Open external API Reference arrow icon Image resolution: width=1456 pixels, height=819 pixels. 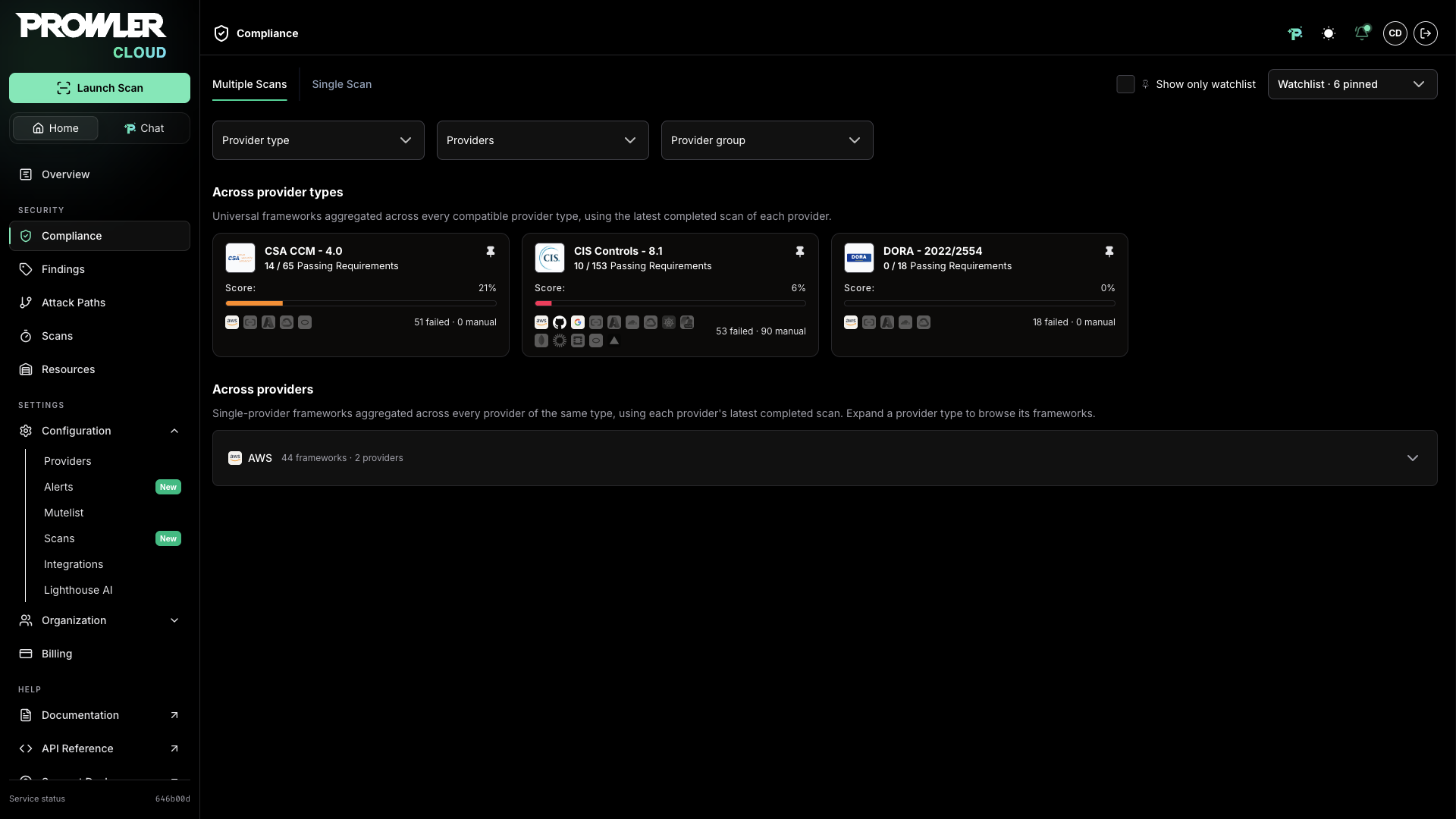pyautogui.click(x=174, y=748)
